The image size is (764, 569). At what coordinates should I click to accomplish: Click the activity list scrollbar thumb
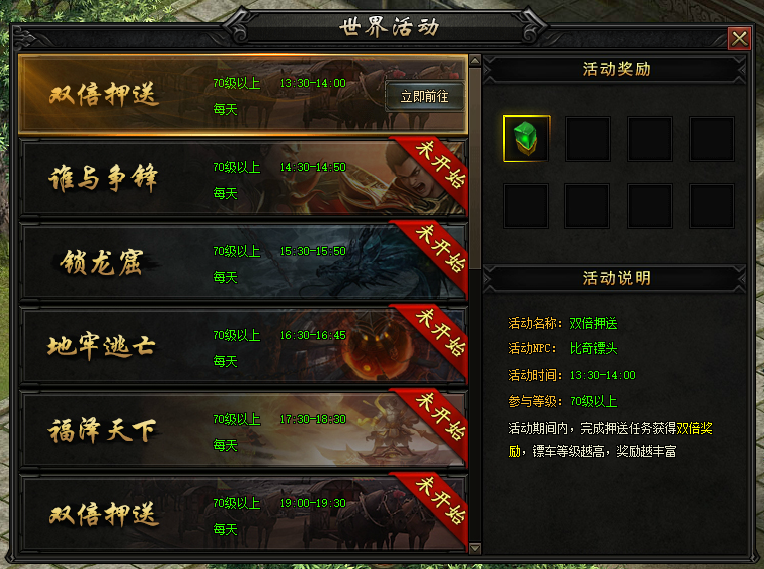pyautogui.click(x=475, y=168)
